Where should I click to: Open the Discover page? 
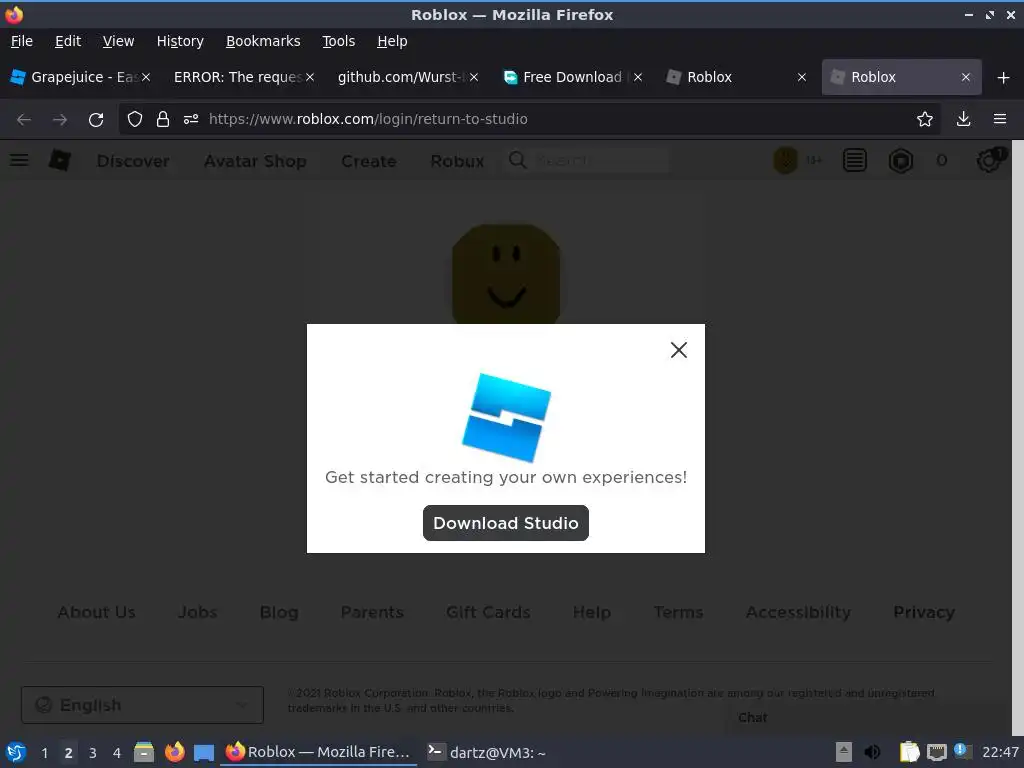point(133,161)
